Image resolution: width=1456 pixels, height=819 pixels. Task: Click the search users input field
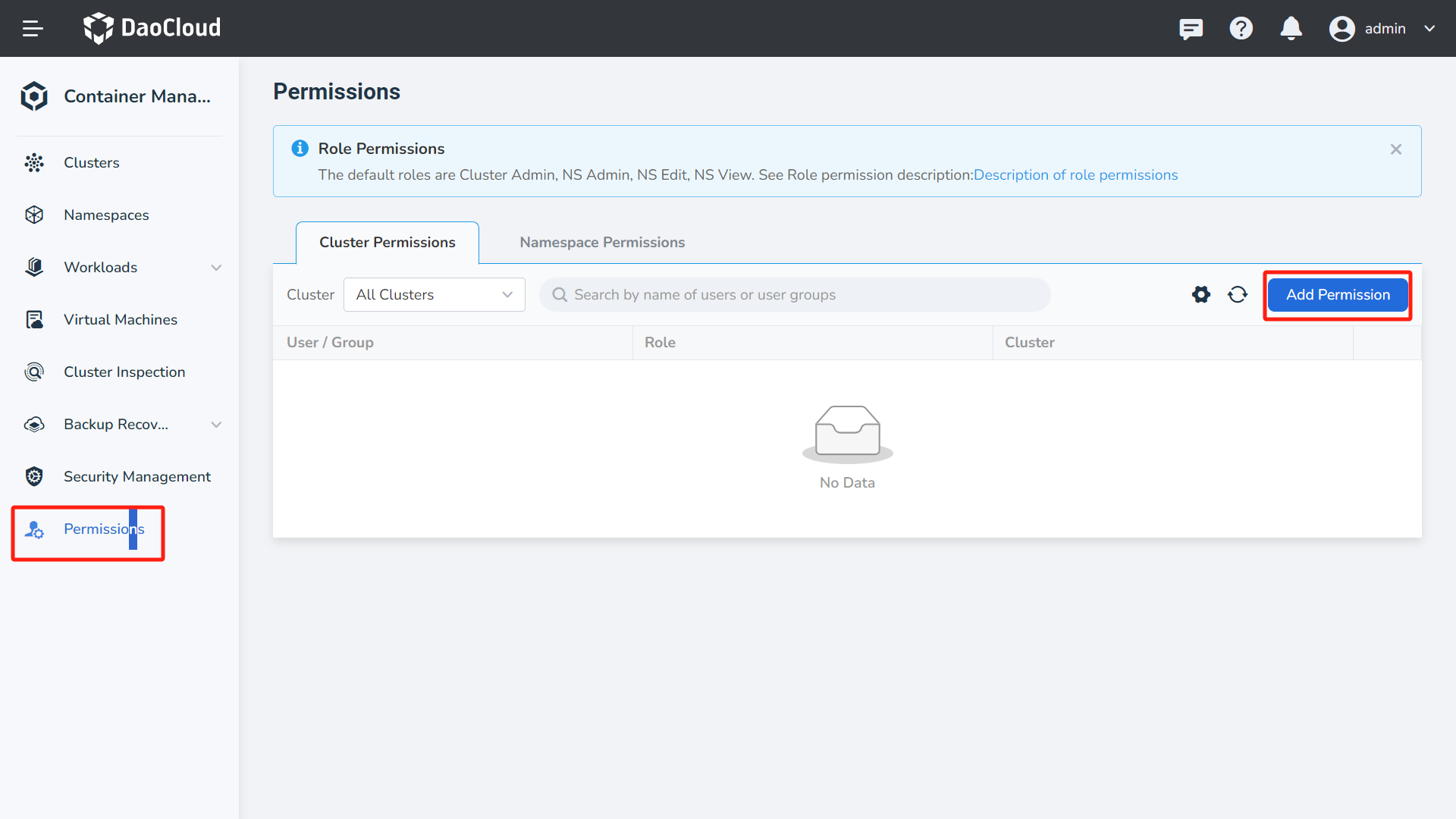tap(793, 294)
